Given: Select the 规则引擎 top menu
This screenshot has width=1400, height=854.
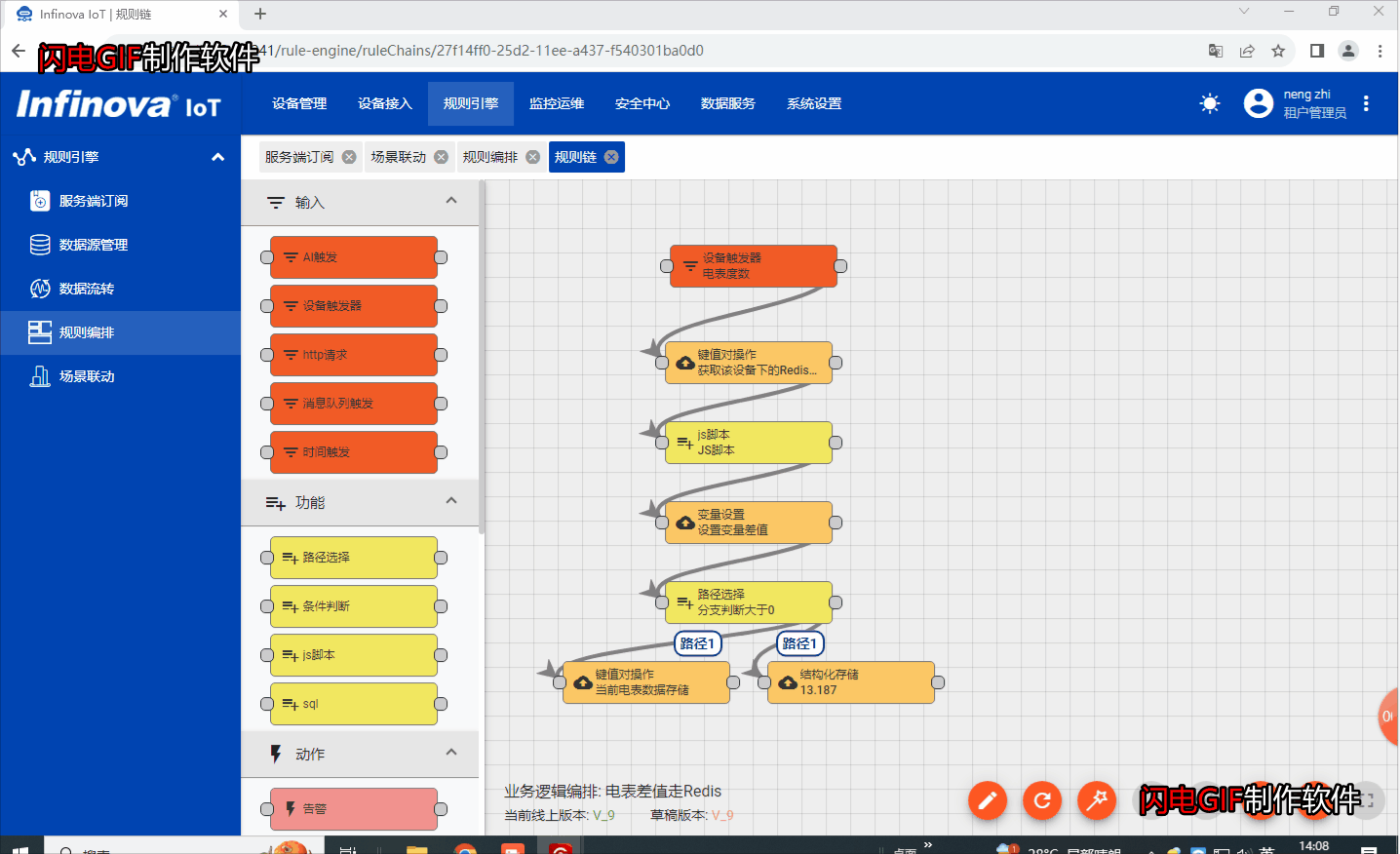Looking at the screenshot, I should click(x=471, y=103).
